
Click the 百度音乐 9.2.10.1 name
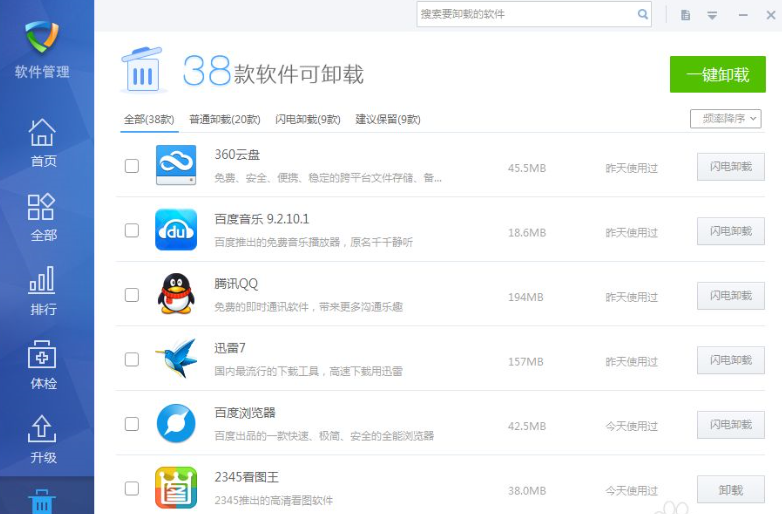pos(262,219)
